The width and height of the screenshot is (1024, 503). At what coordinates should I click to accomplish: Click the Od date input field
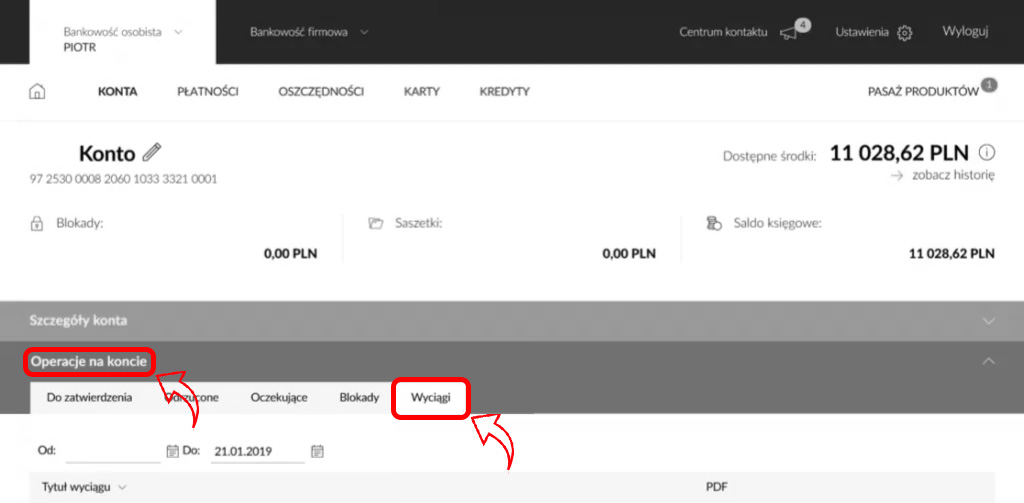pos(110,451)
